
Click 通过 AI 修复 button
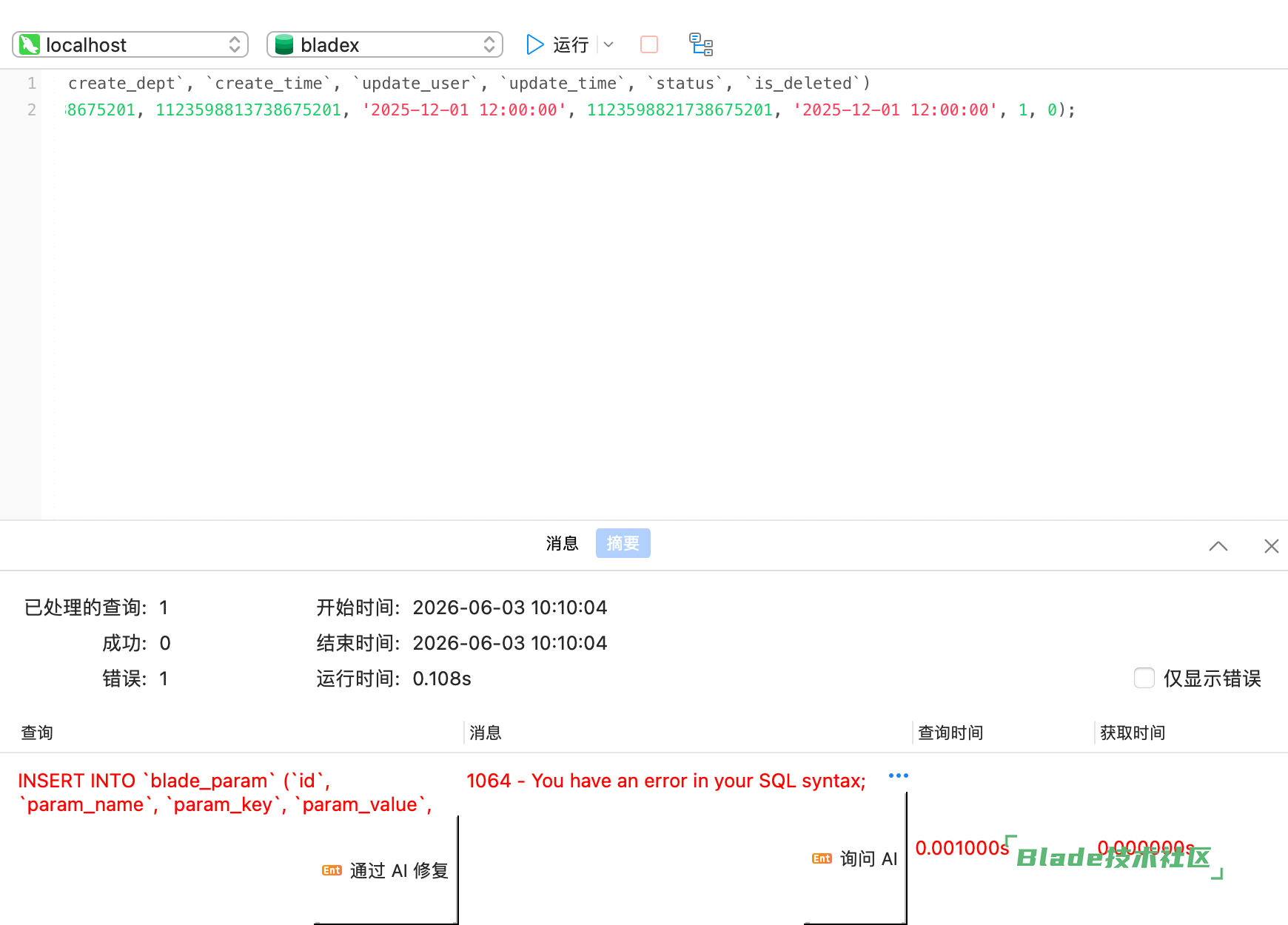tap(386, 870)
